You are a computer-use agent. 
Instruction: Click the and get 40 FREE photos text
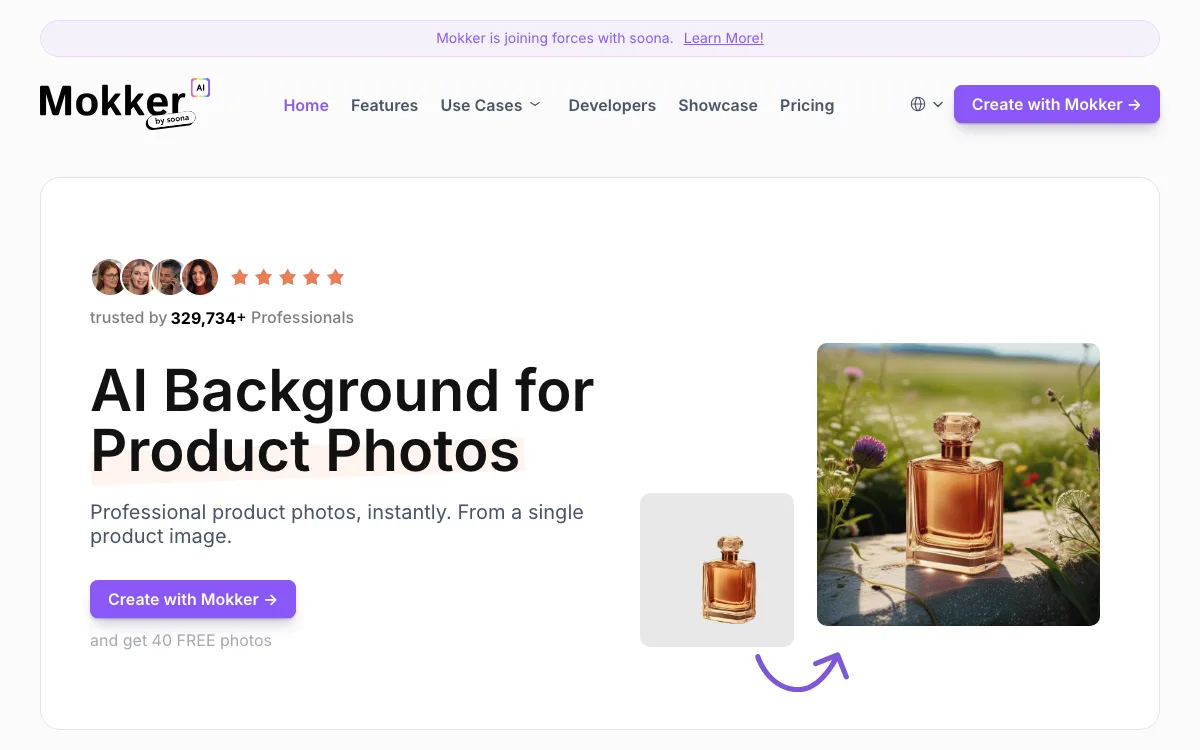181,640
